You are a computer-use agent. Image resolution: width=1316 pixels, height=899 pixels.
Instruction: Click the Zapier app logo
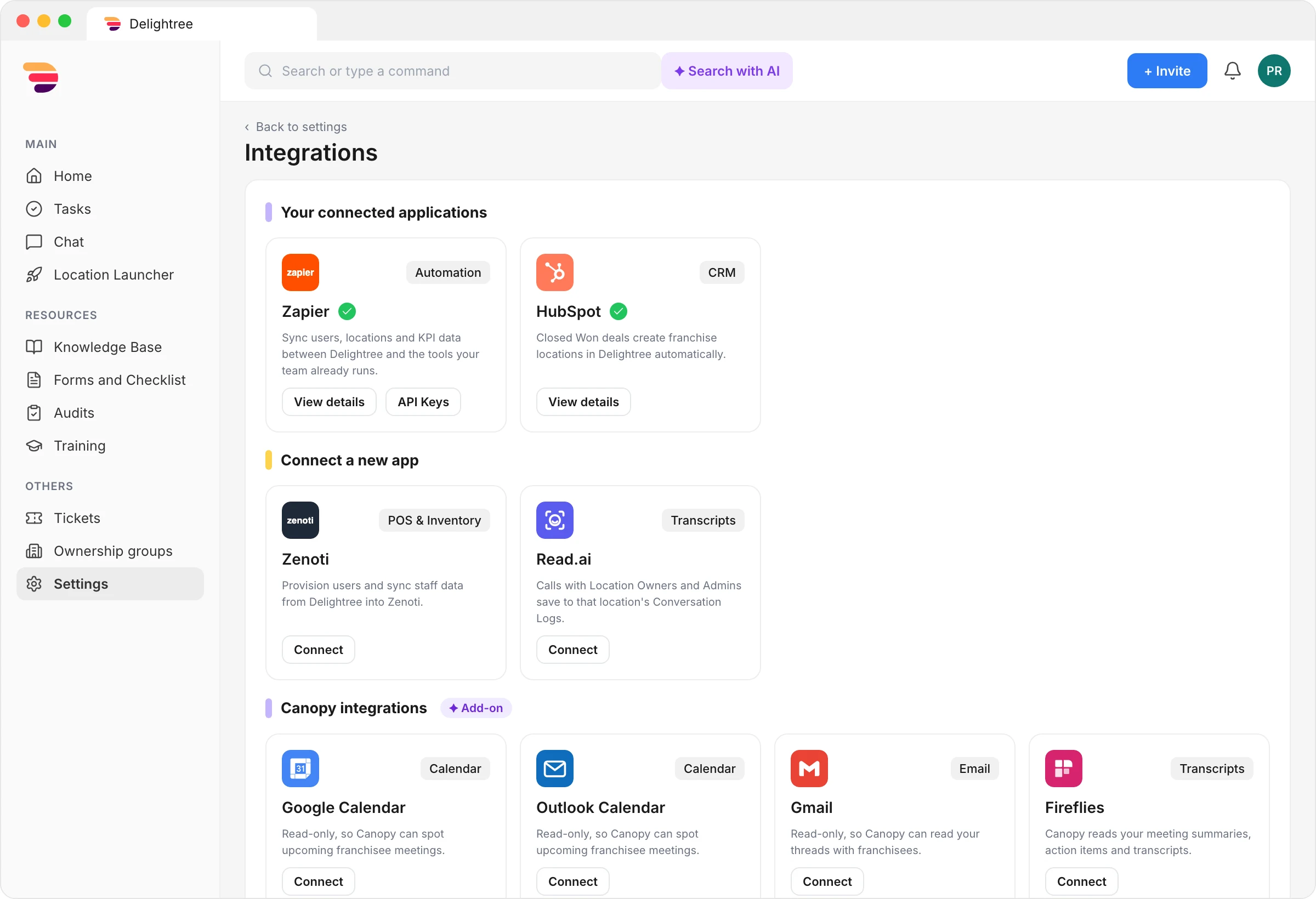click(300, 272)
